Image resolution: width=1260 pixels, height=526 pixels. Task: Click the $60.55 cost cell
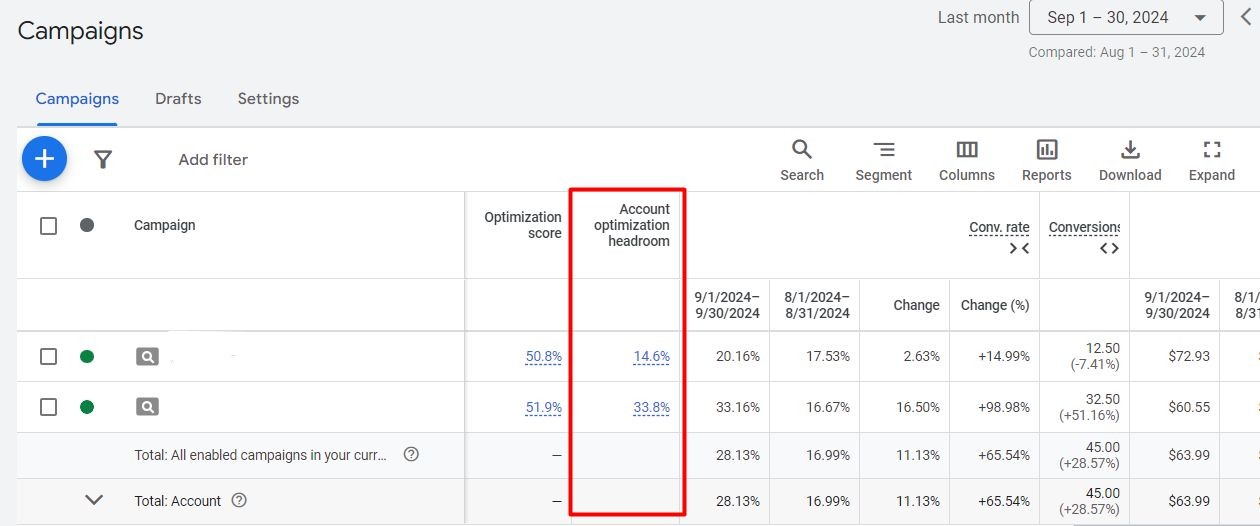(1189, 407)
